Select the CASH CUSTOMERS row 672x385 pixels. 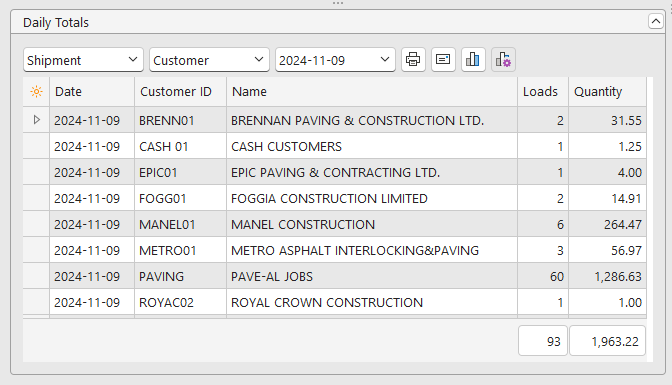pos(334,146)
